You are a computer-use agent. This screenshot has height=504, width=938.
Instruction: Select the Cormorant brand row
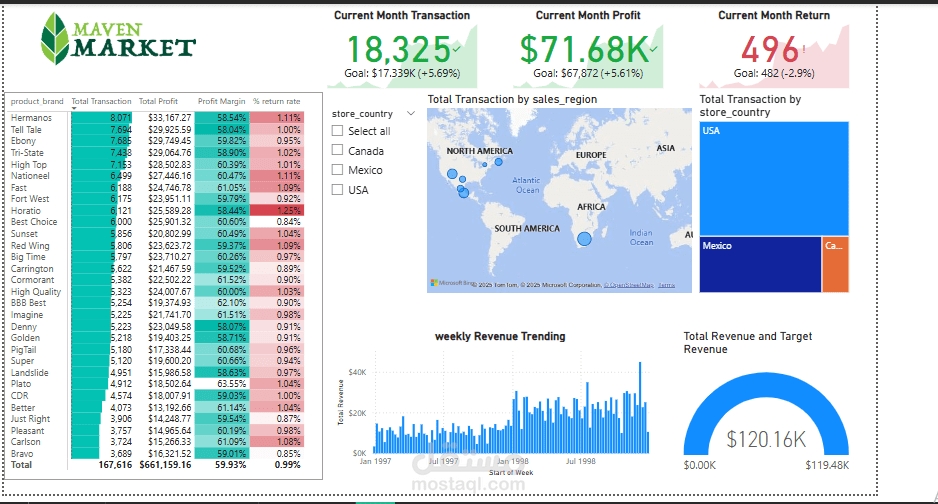157,280
